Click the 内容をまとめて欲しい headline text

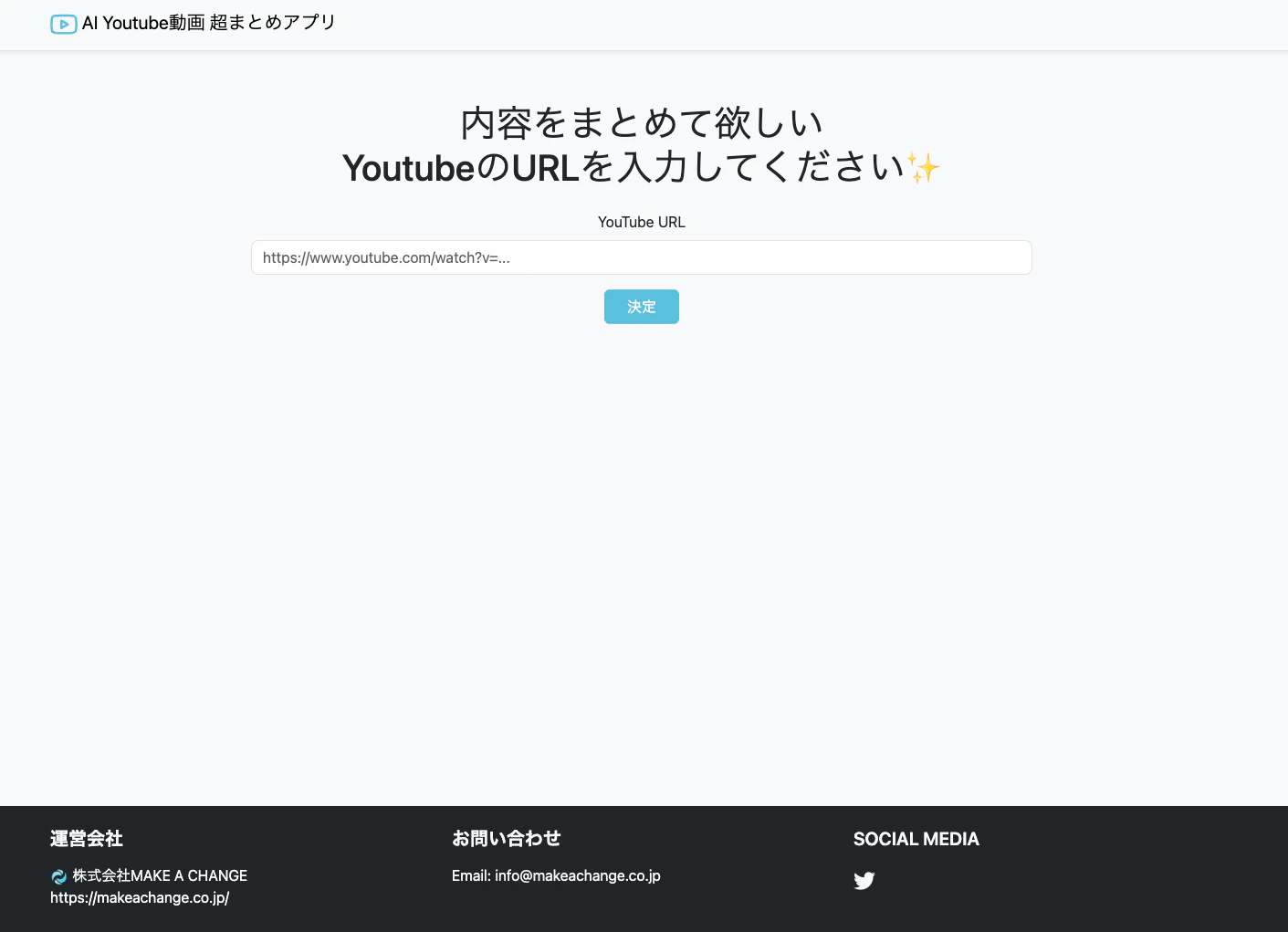(642, 122)
